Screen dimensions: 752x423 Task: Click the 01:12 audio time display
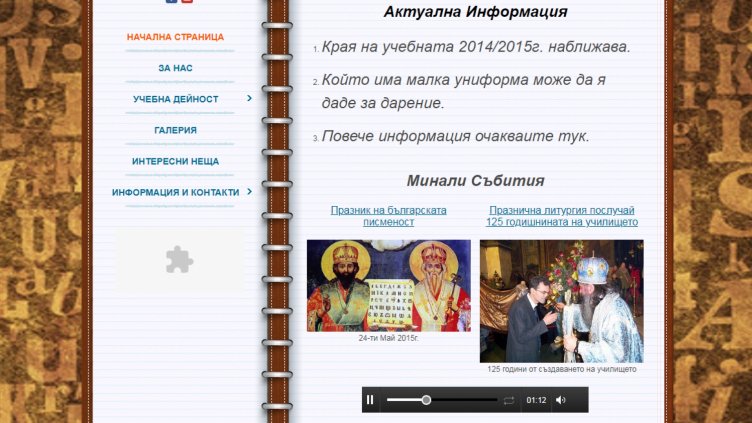tap(536, 400)
